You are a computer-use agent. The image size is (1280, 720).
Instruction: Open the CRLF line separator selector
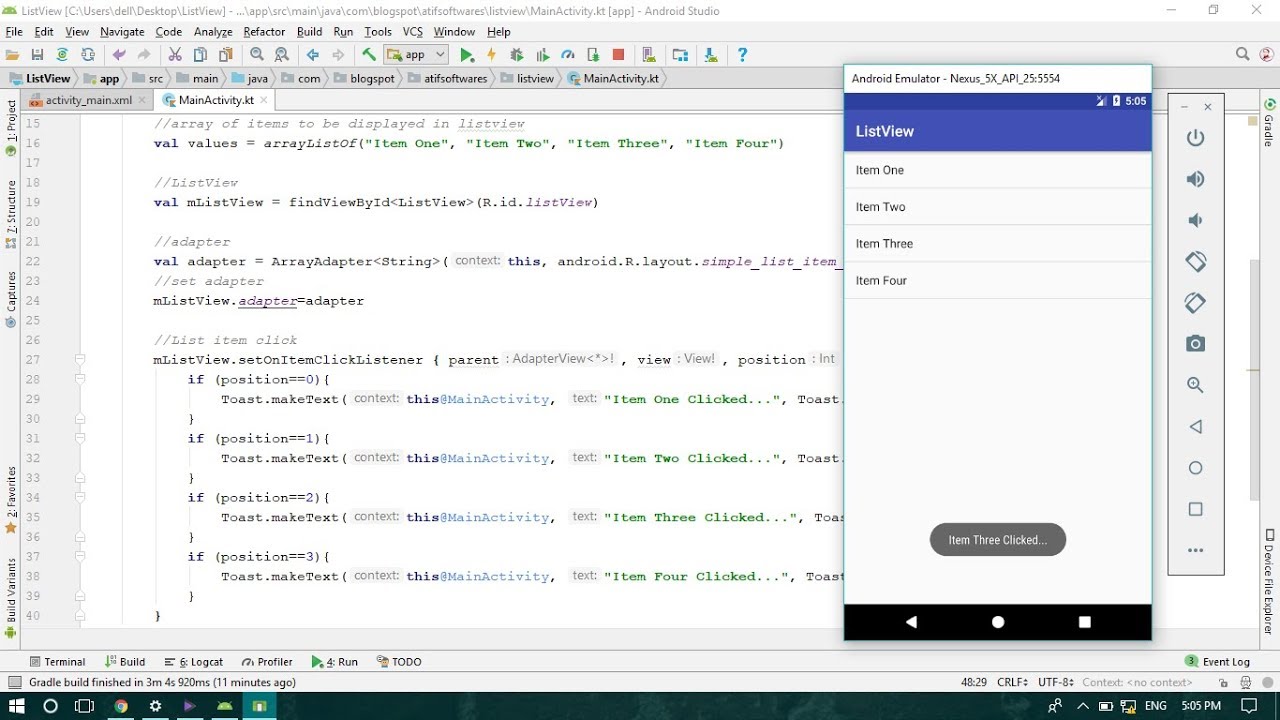(1013, 682)
